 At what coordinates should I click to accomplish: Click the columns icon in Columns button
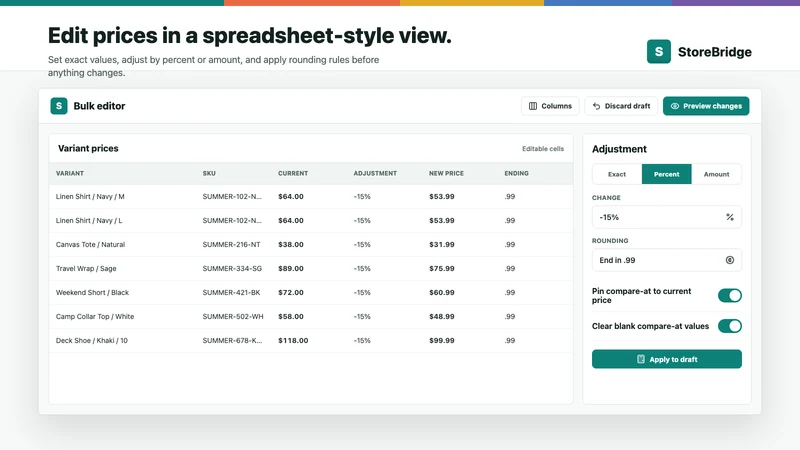coord(533,106)
